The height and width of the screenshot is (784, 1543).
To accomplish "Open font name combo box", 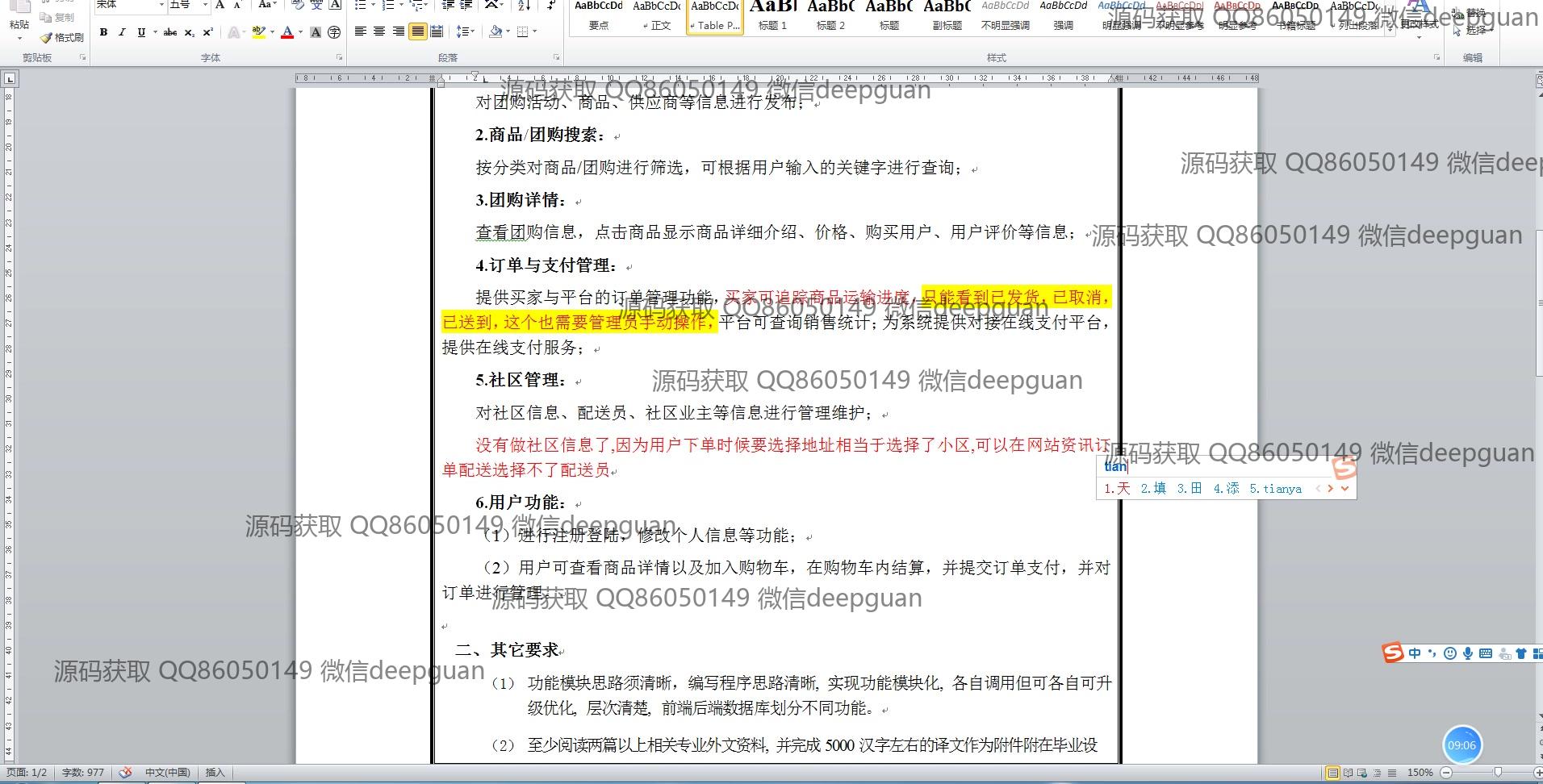I will click(129, 5).
